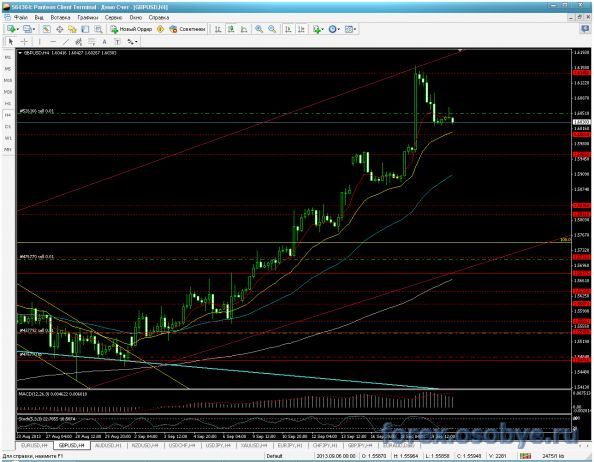Click the connection status bars icon
Screen dimensions: 594x462
(525, 456)
